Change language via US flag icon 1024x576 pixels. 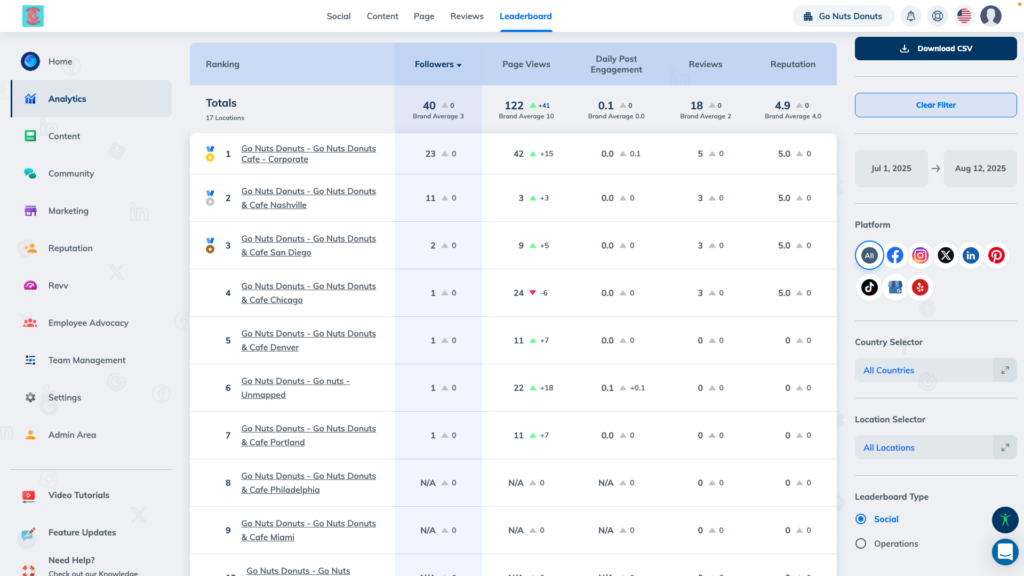click(964, 16)
